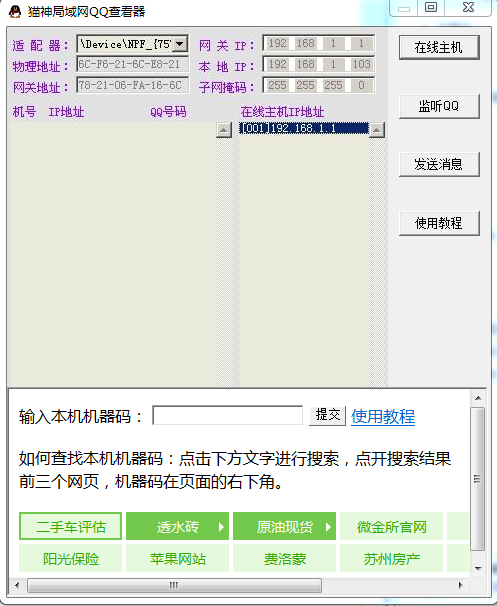The height and width of the screenshot is (606, 497).
Task: Click the 透水砖 search tile
Action: (x=177, y=526)
